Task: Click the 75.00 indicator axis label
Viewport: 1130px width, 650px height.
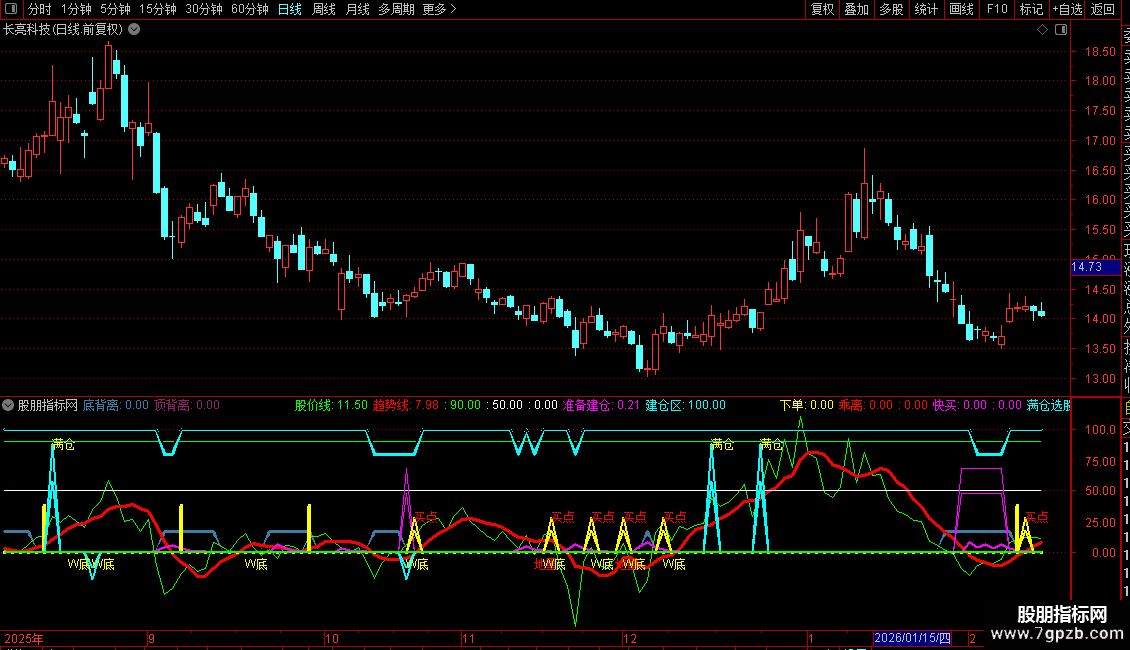Action: 1100,462
